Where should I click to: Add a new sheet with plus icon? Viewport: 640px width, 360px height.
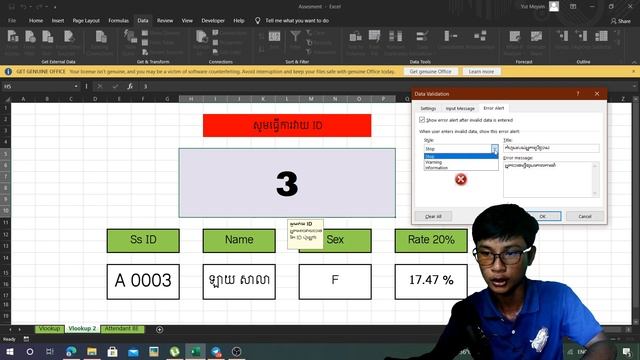[x=160, y=329]
